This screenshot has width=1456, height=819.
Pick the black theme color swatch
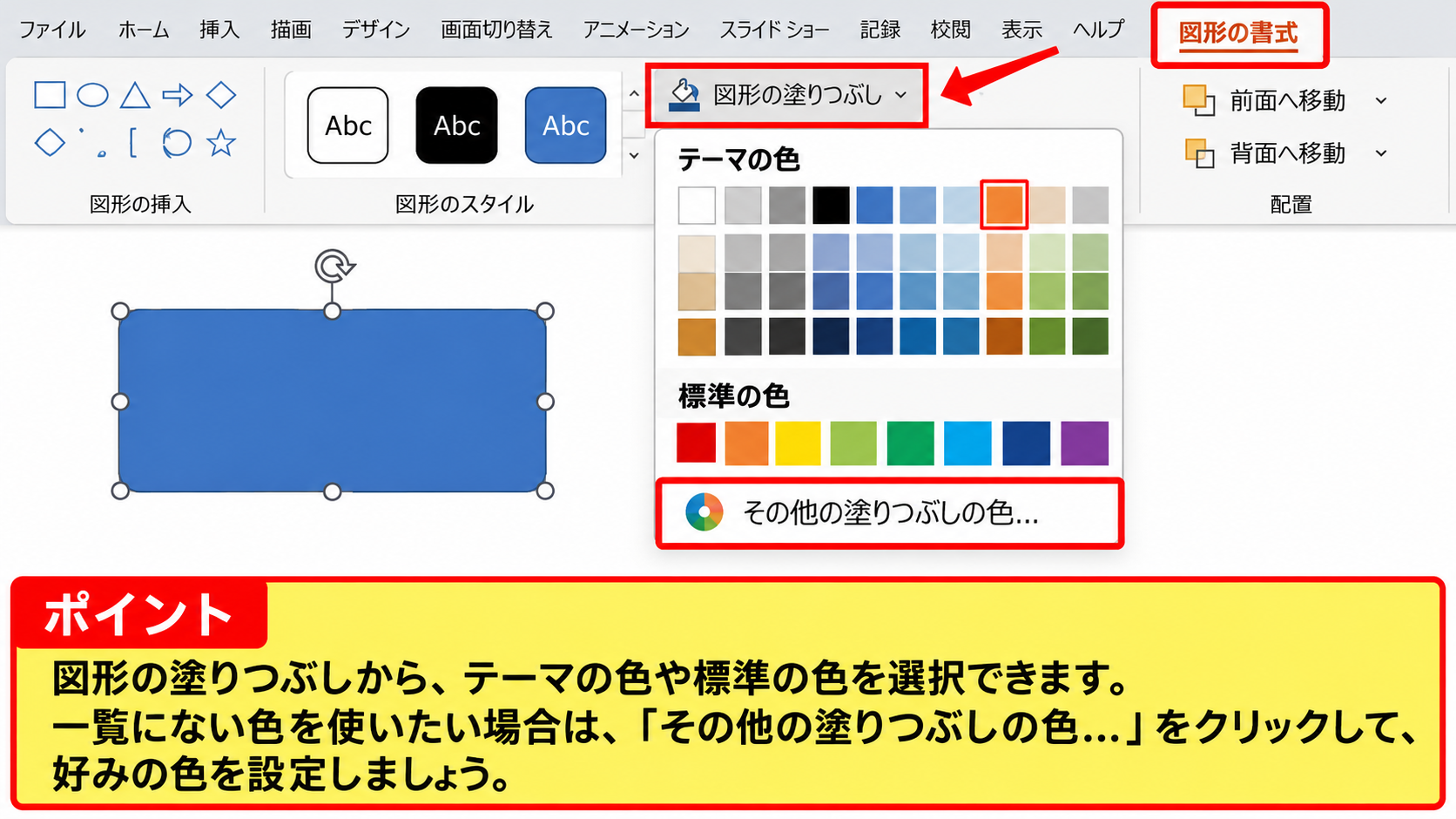pos(831,206)
